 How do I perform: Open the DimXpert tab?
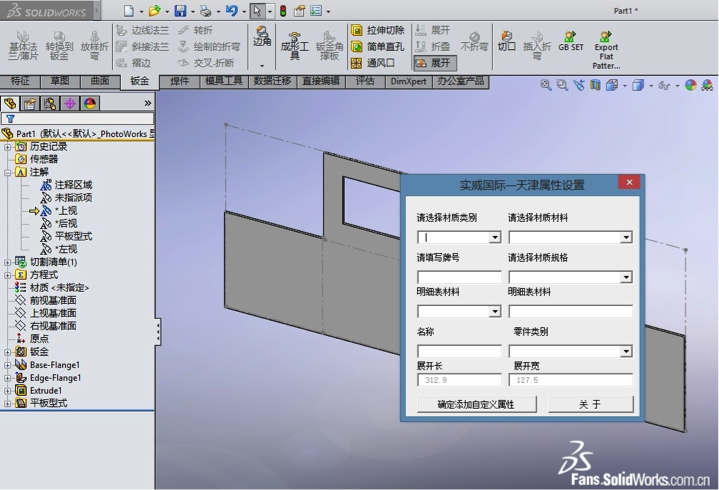click(406, 81)
